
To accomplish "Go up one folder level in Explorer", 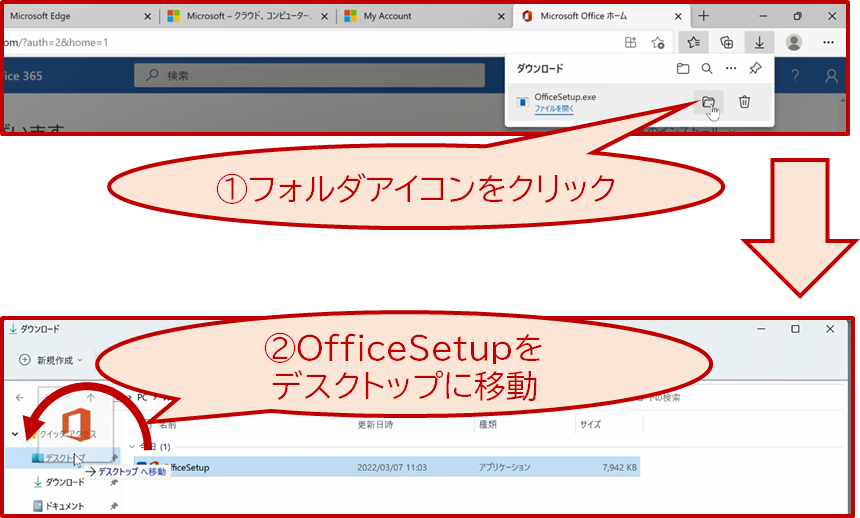I will pyautogui.click(x=90, y=397).
